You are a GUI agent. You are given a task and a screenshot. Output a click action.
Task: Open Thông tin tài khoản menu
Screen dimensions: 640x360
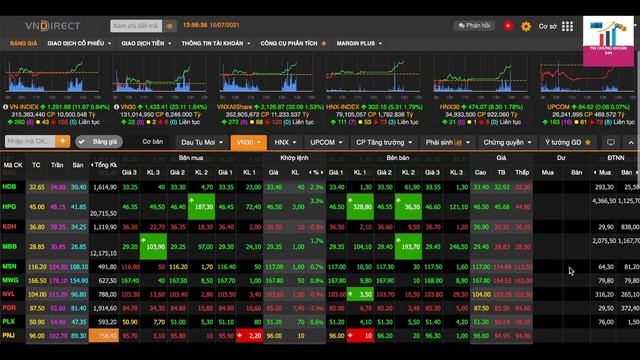click(216, 43)
